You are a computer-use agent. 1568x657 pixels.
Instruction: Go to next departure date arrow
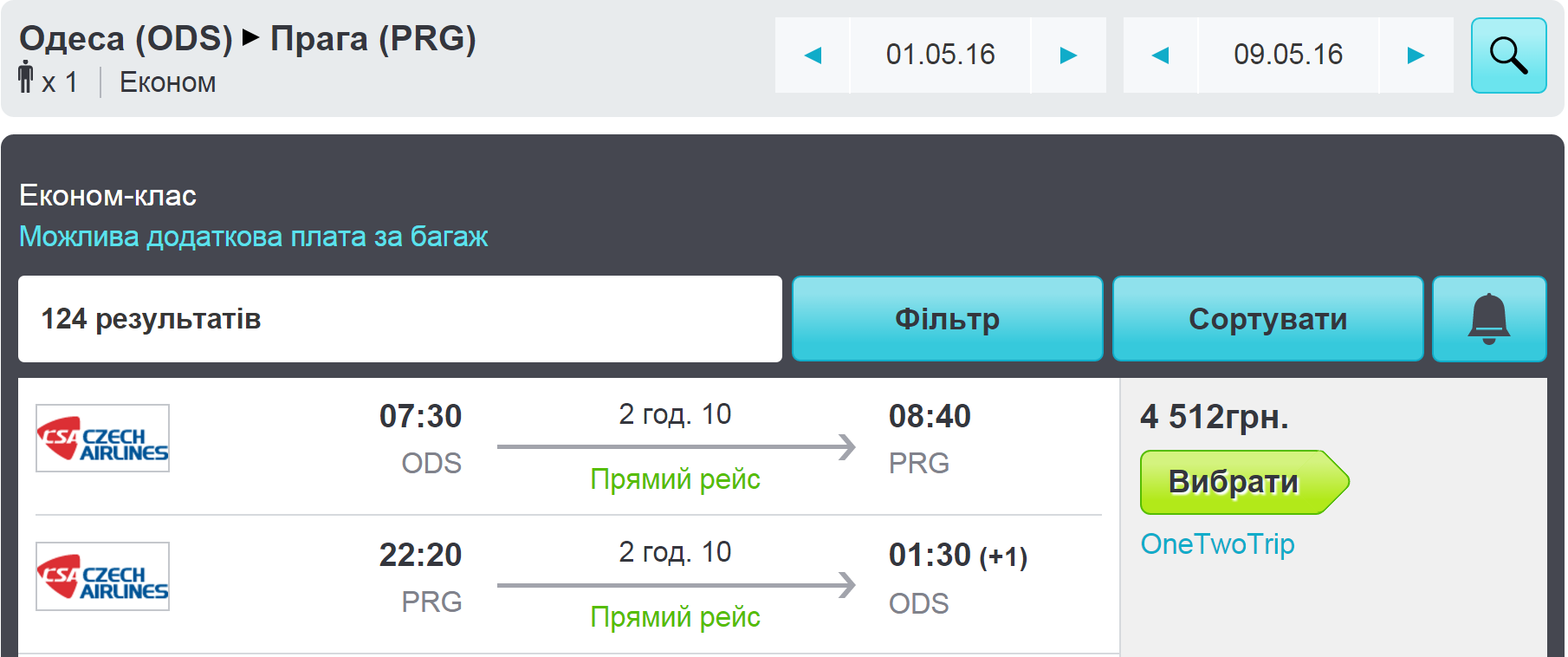pyautogui.click(x=1068, y=55)
